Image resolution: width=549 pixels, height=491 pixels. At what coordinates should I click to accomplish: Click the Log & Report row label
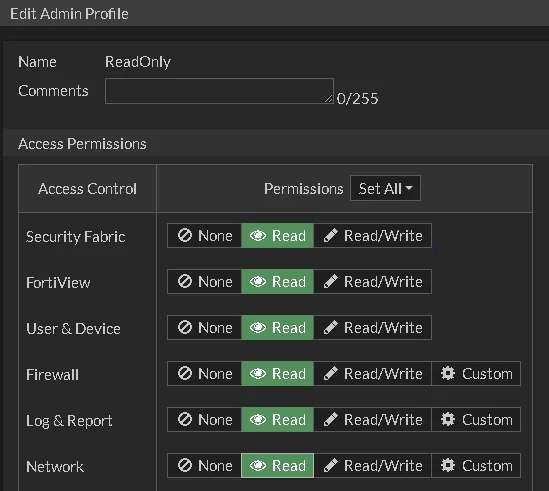tap(69, 421)
